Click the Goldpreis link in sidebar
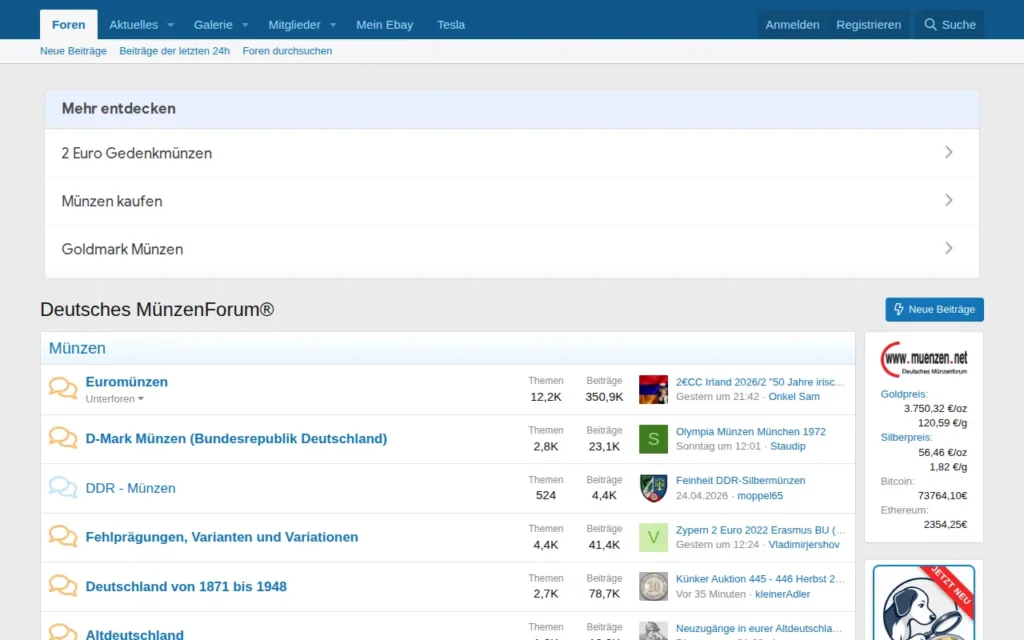 [904, 394]
